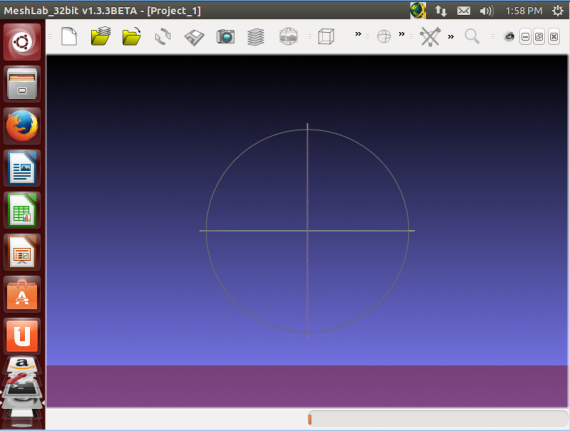The width and height of the screenshot is (570, 431).
Task: Click the bottom progress bar
Action: [438, 419]
